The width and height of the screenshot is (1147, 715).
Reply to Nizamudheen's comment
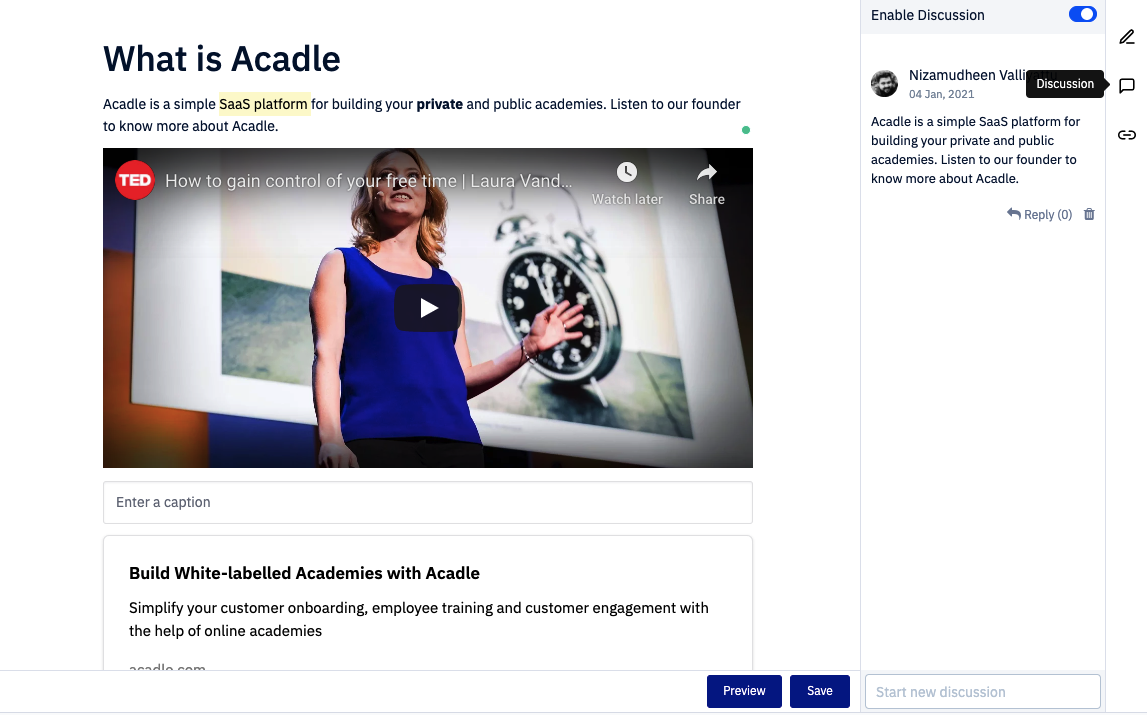(1039, 214)
